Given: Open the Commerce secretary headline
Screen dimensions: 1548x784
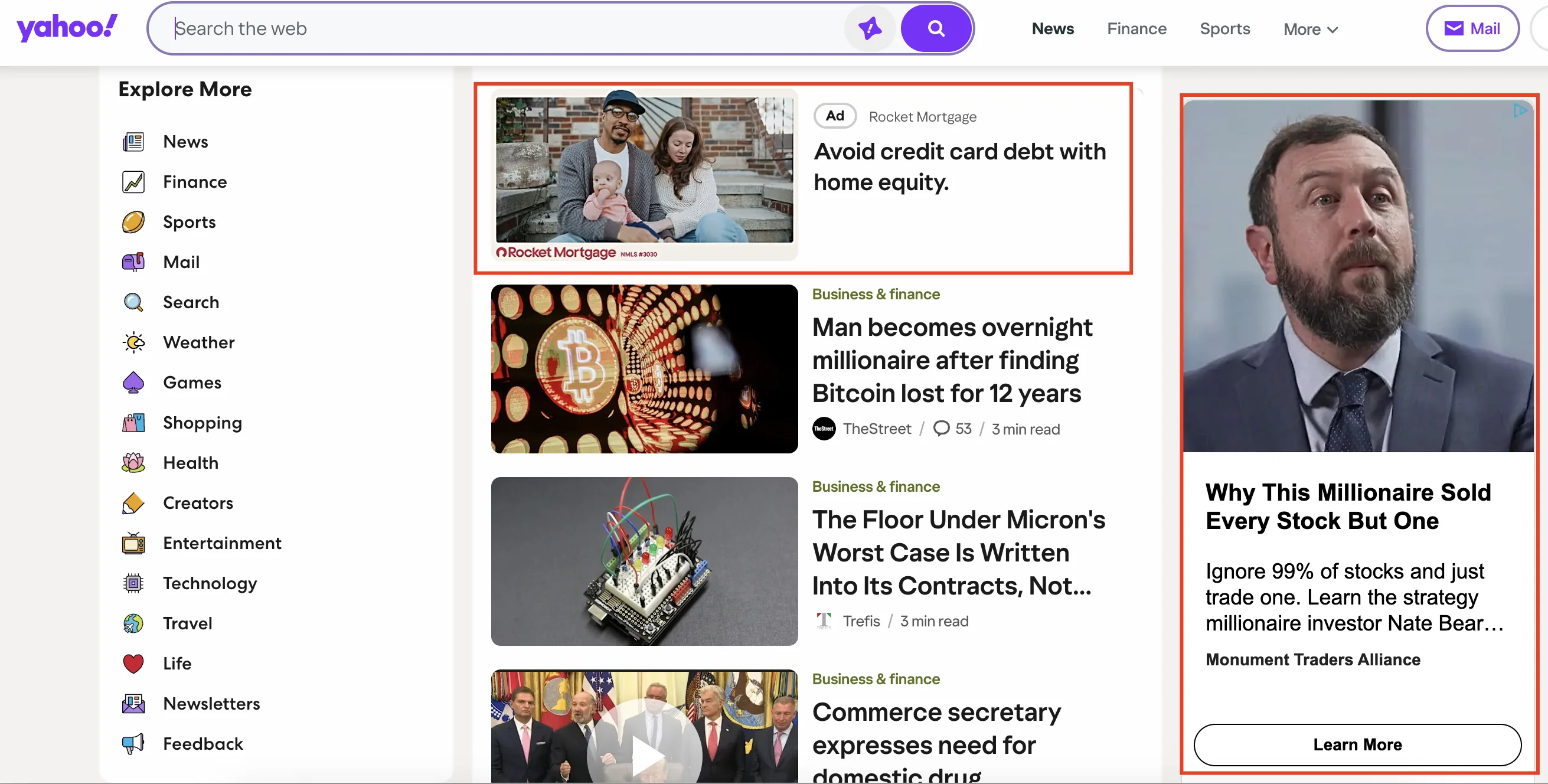Looking at the screenshot, I should pos(936,742).
